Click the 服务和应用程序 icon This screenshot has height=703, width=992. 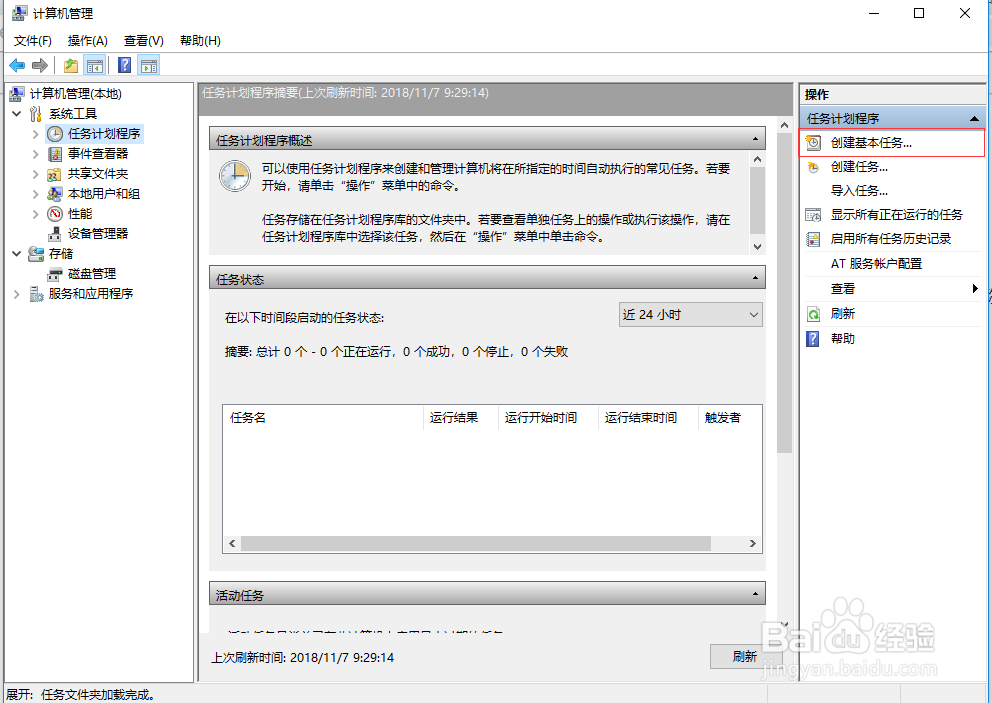[x=36, y=294]
